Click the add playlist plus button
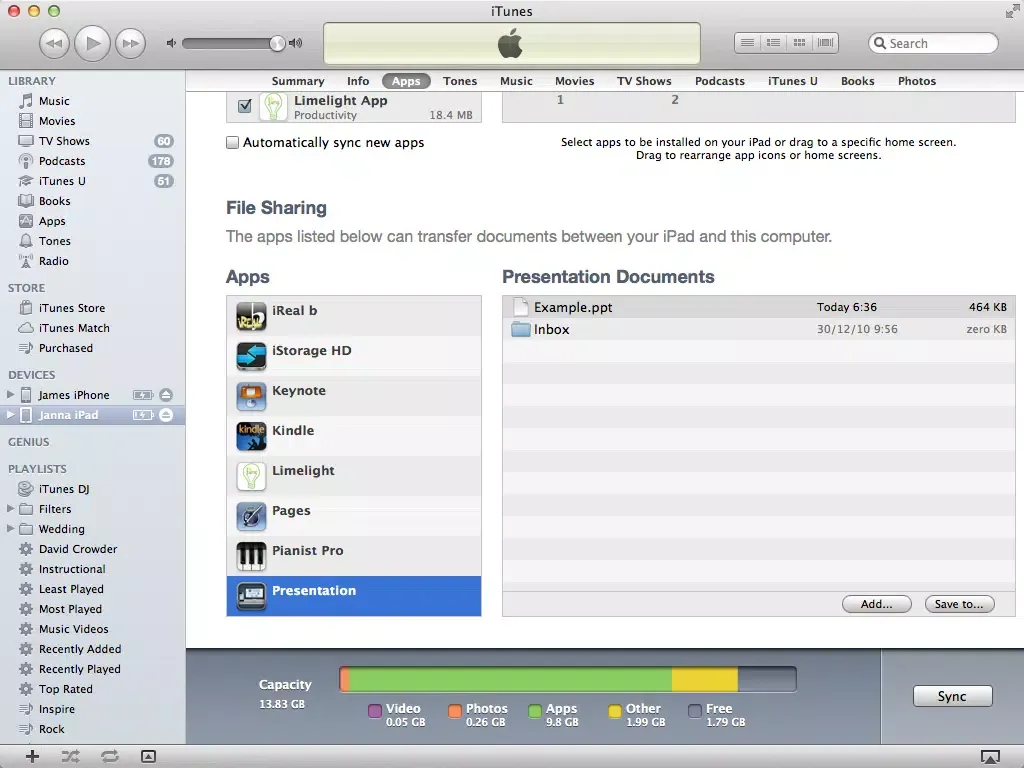 click(x=32, y=756)
